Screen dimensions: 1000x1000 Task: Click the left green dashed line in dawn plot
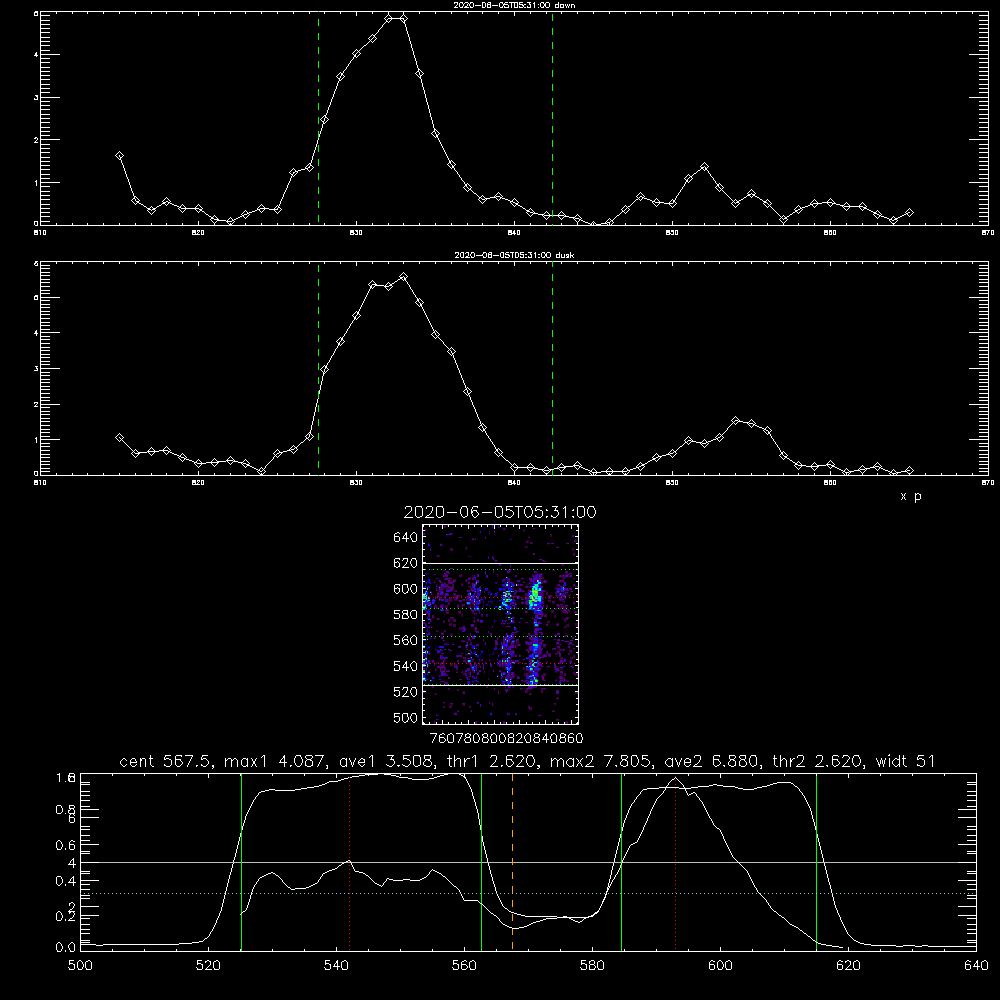click(x=318, y=118)
